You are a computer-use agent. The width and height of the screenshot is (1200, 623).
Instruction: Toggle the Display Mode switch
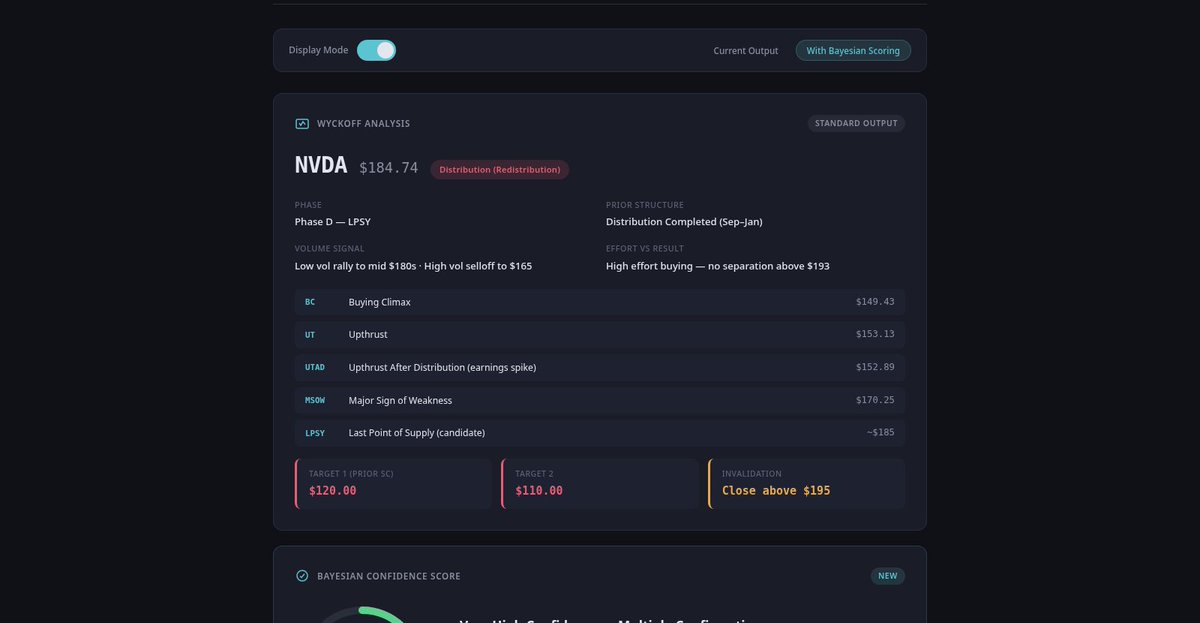(376, 50)
